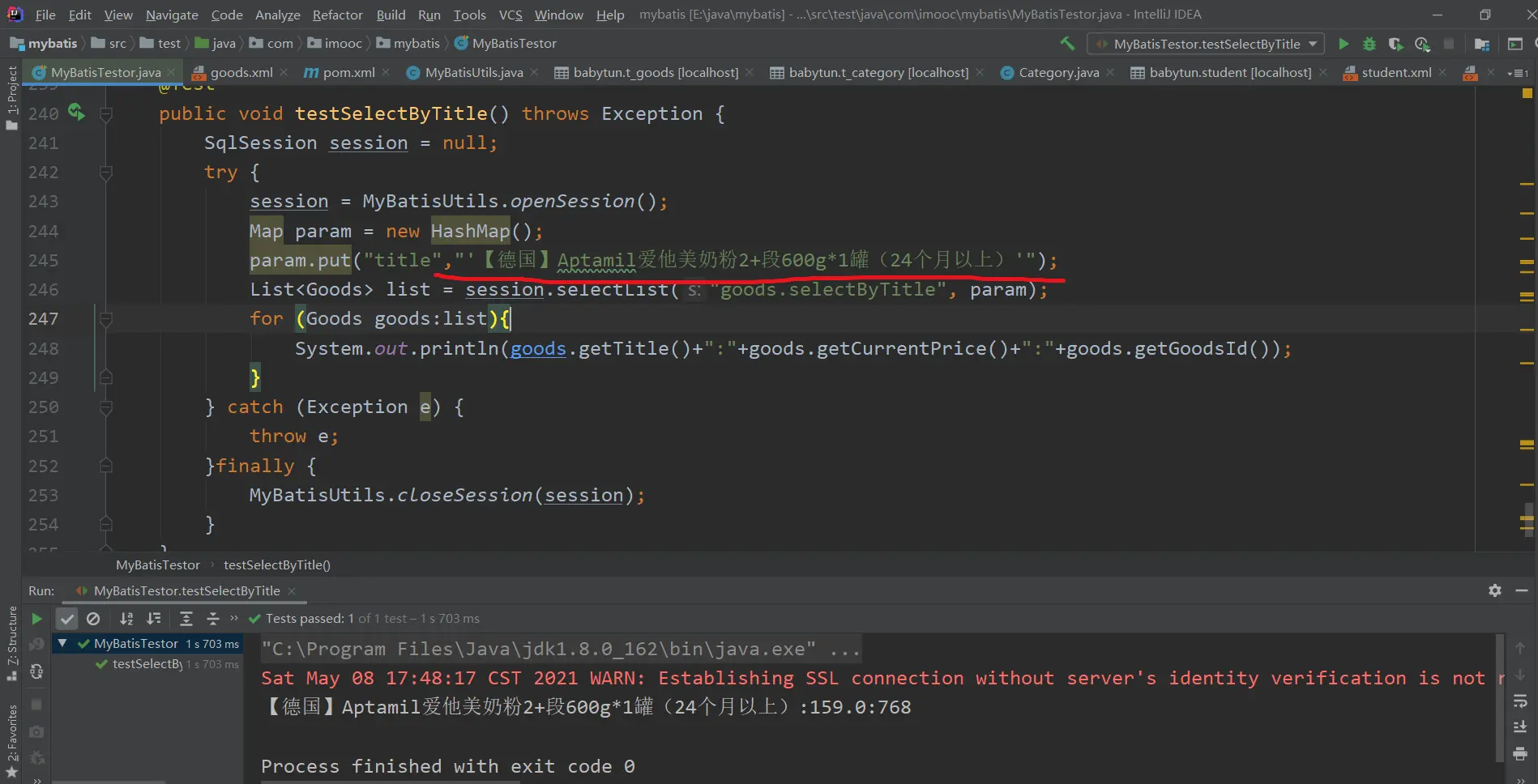Toggle soft-wrap in the Run console
This screenshot has height=784, width=1538.
pyautogui.click(x=1520, y=701)
